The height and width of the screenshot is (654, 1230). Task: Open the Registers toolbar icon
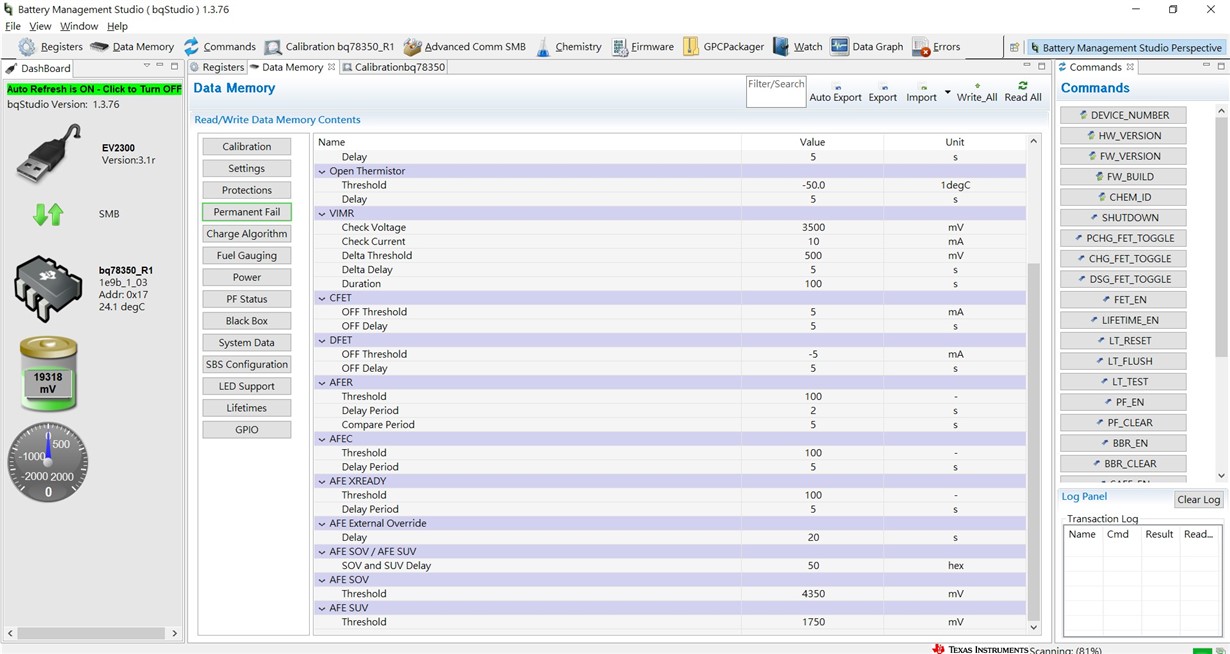pos(50,47)
